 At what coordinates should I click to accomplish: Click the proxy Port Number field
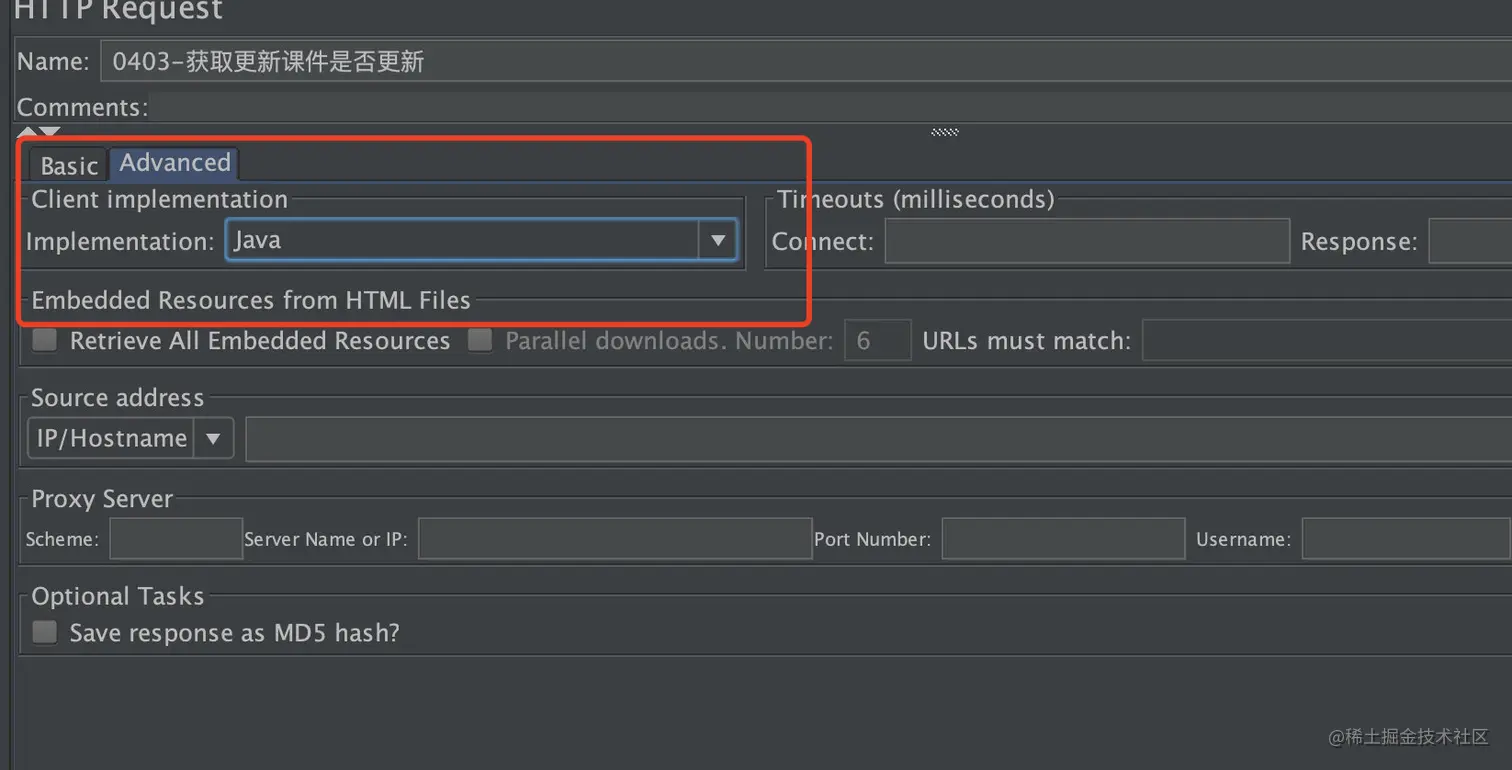pos(1063,538)
